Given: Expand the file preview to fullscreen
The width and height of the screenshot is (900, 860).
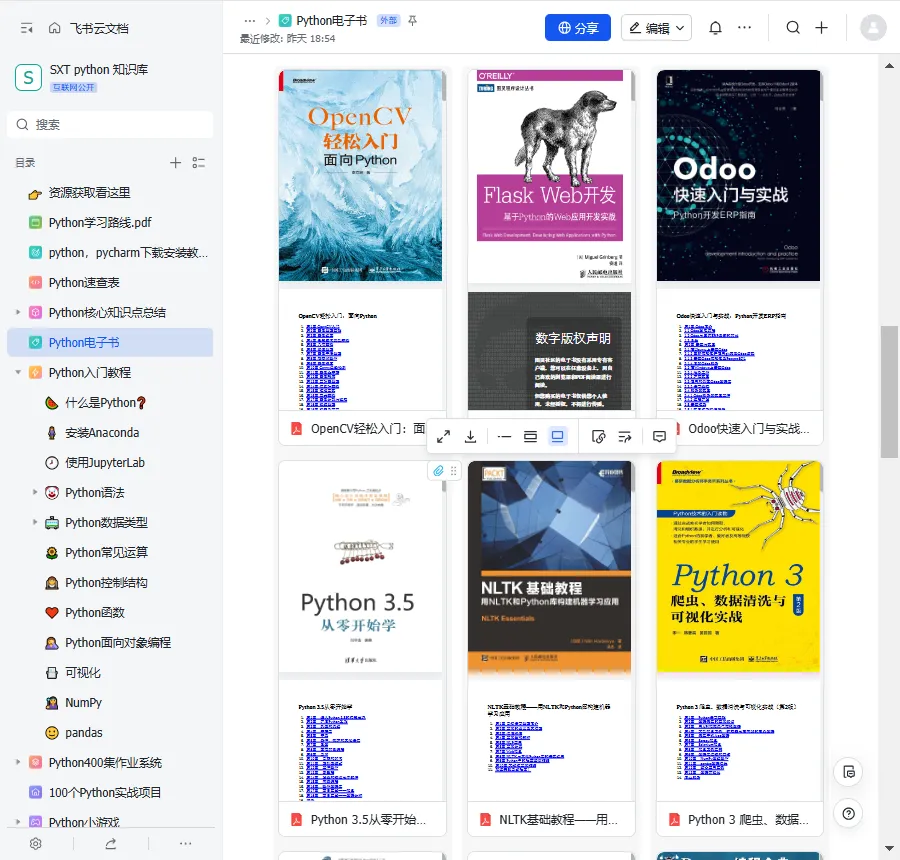Looking at the screenshot, I should [443, 437].
